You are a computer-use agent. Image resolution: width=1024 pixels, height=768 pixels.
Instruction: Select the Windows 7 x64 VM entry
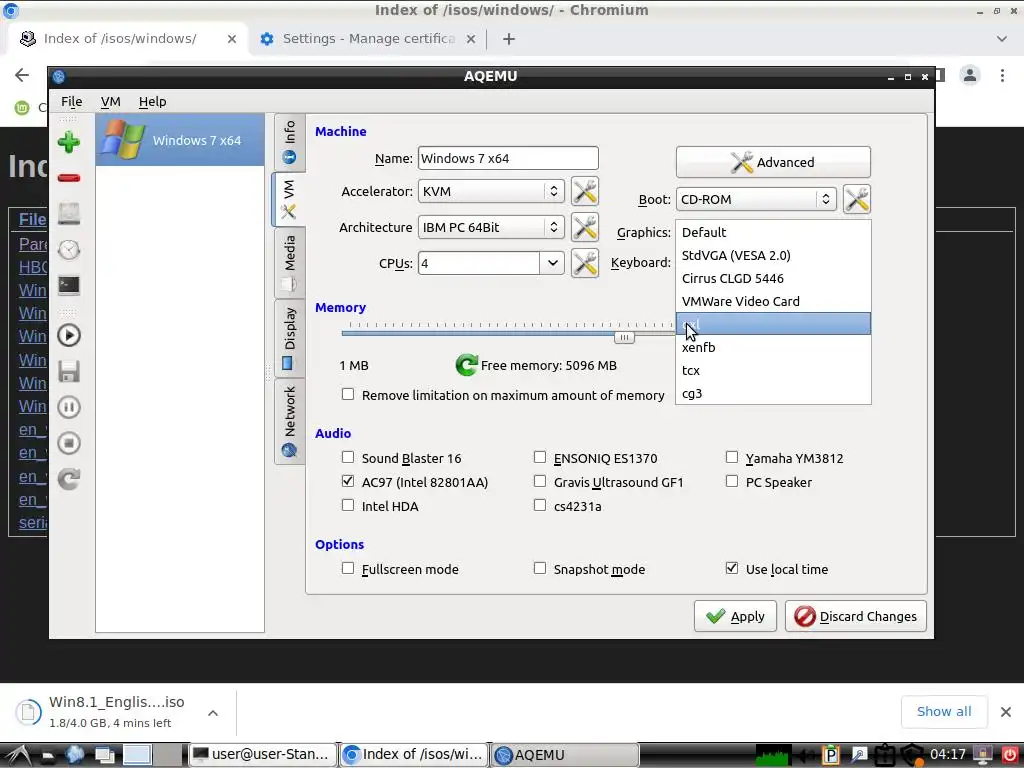pos(180,140)
